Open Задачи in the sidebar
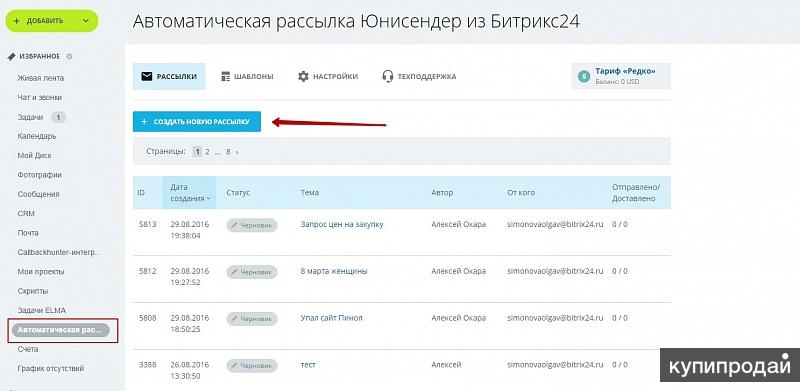 click(x=30, y=117)
